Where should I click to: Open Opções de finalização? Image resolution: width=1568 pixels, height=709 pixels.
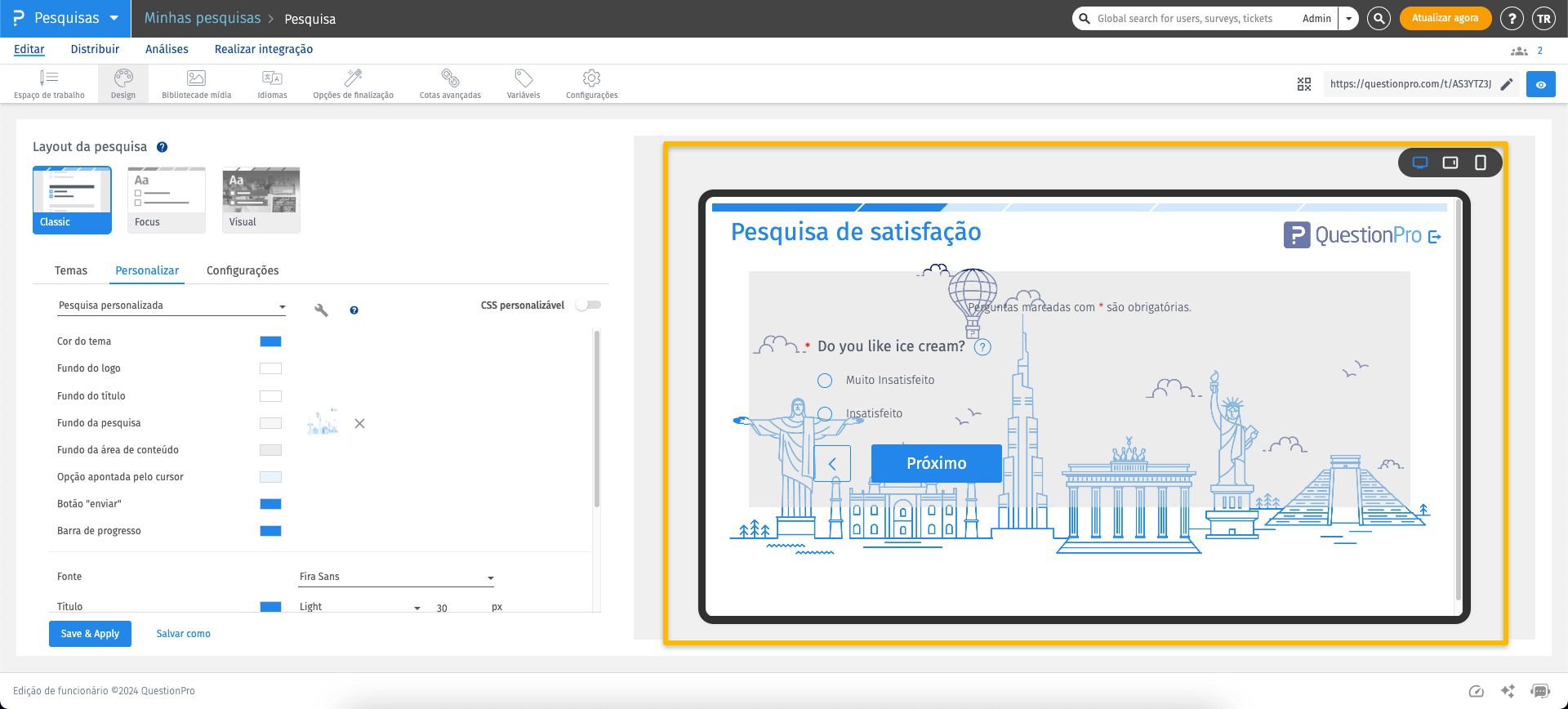coord(353,84)
